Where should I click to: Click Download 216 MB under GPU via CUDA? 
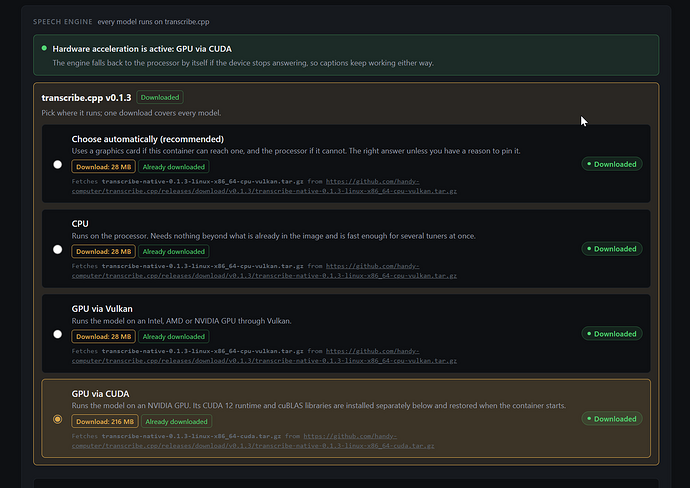coord(105,422)
